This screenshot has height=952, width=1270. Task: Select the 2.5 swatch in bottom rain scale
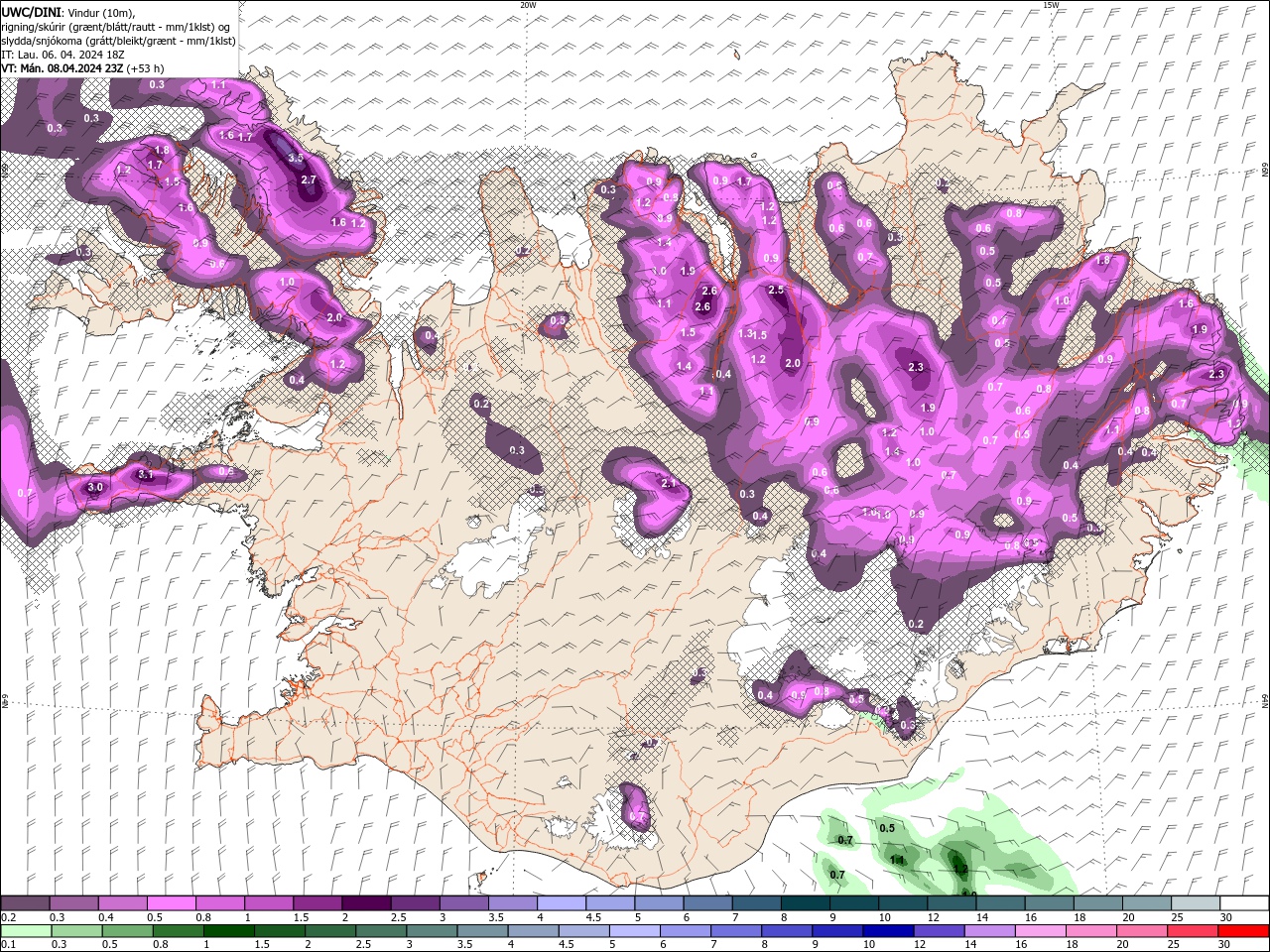[380, 931]
